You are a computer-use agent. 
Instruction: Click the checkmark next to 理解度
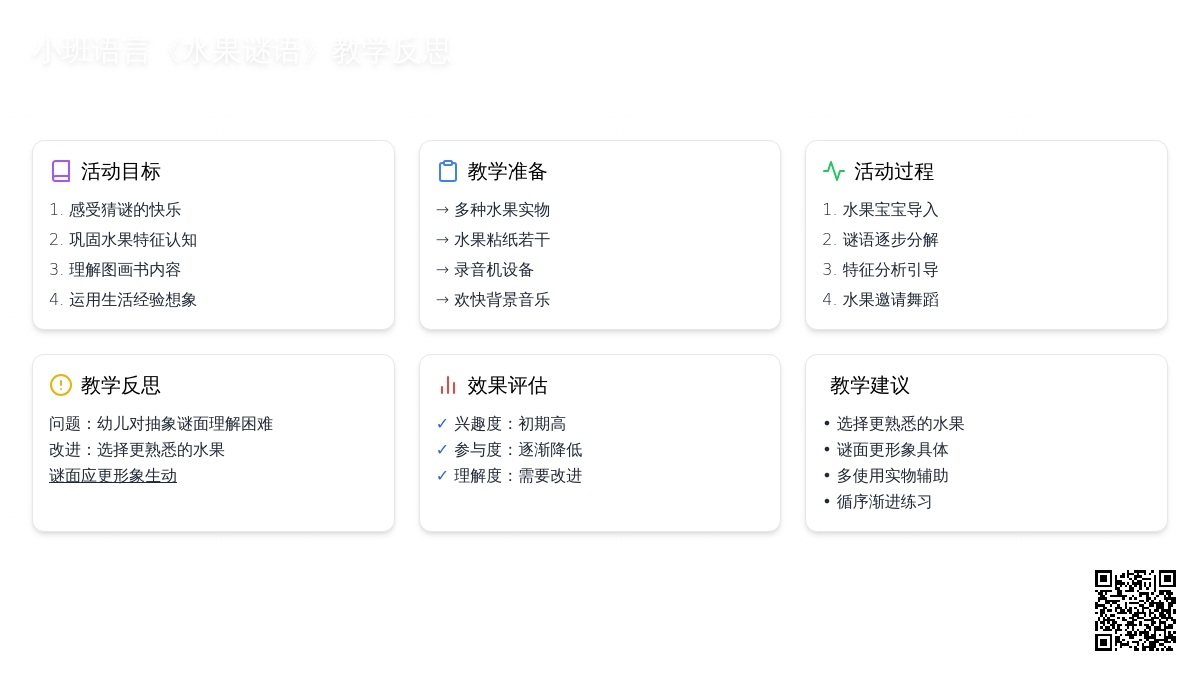[442, 476]
